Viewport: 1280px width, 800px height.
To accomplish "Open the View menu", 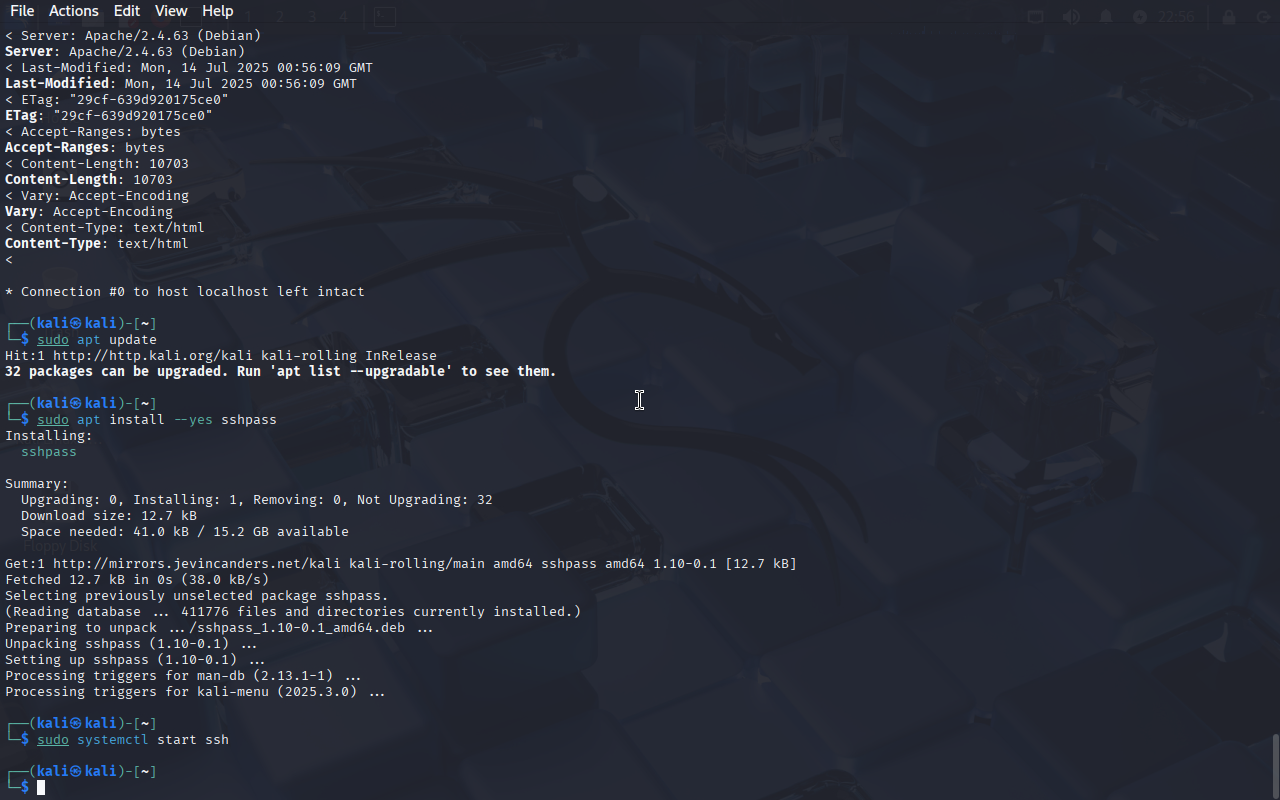I will 171,11.
